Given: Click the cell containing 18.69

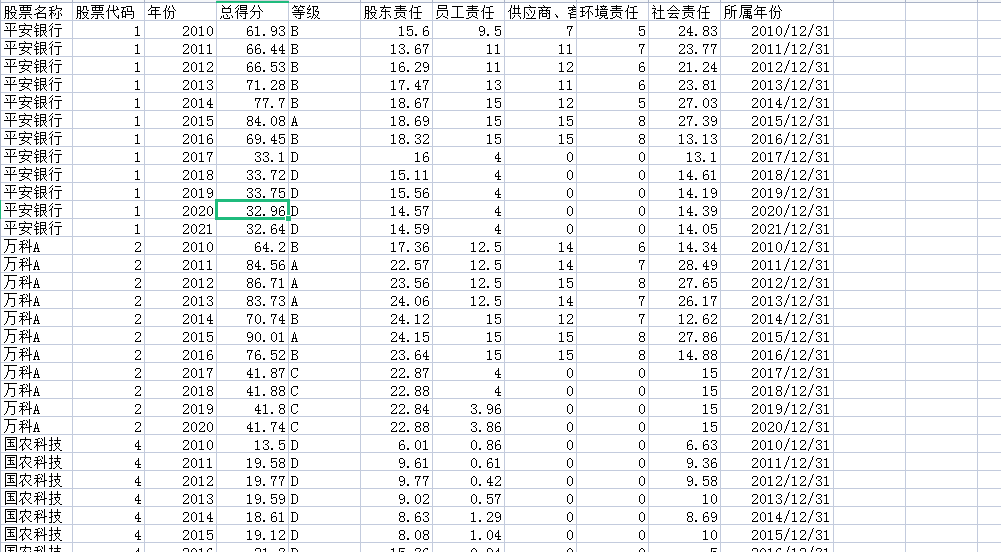Looking at the screenshot, I should click(x=396, y=121).
